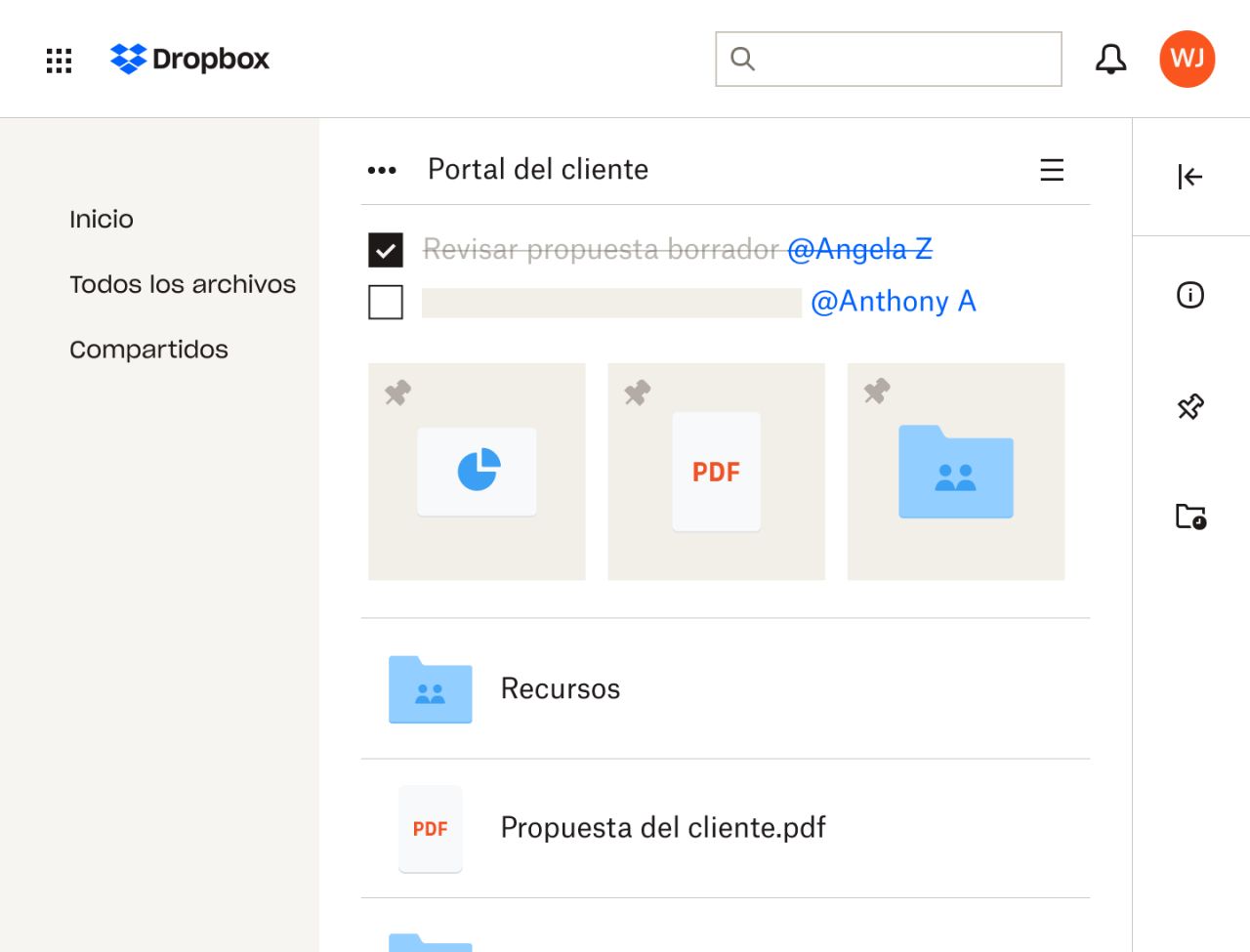Check the task assigned to @Anthony A

tap(386, 302)
